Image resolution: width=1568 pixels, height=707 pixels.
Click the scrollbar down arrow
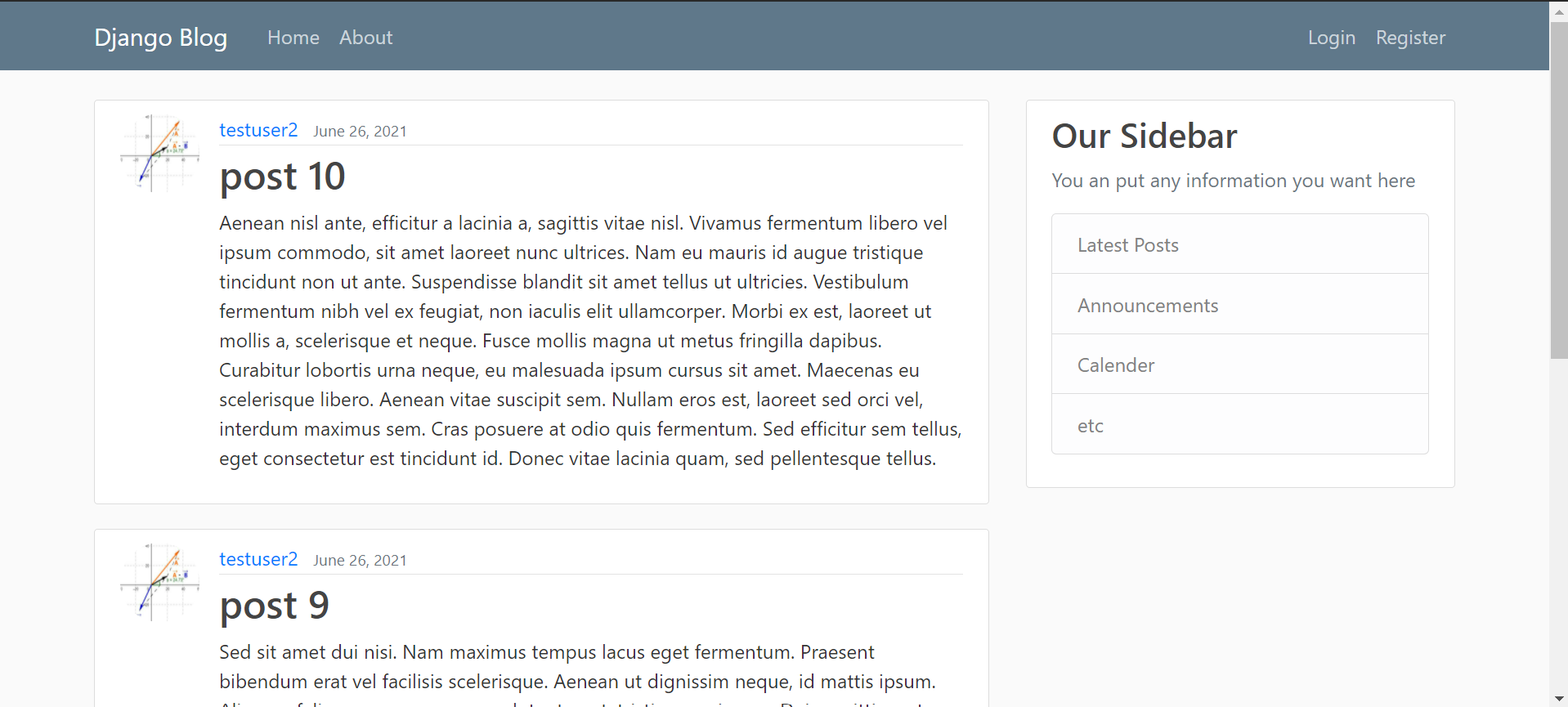coord(1557,699)
